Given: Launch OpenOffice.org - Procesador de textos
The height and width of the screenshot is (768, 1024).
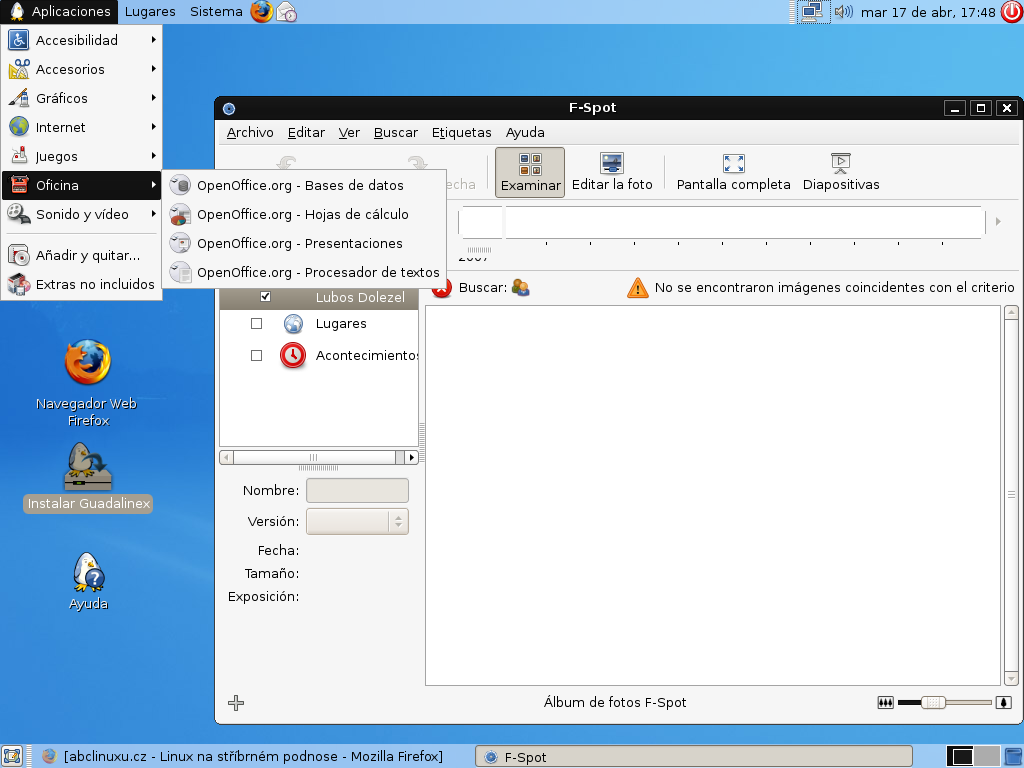Looking at the screenshot, I should tap(304, 272).
